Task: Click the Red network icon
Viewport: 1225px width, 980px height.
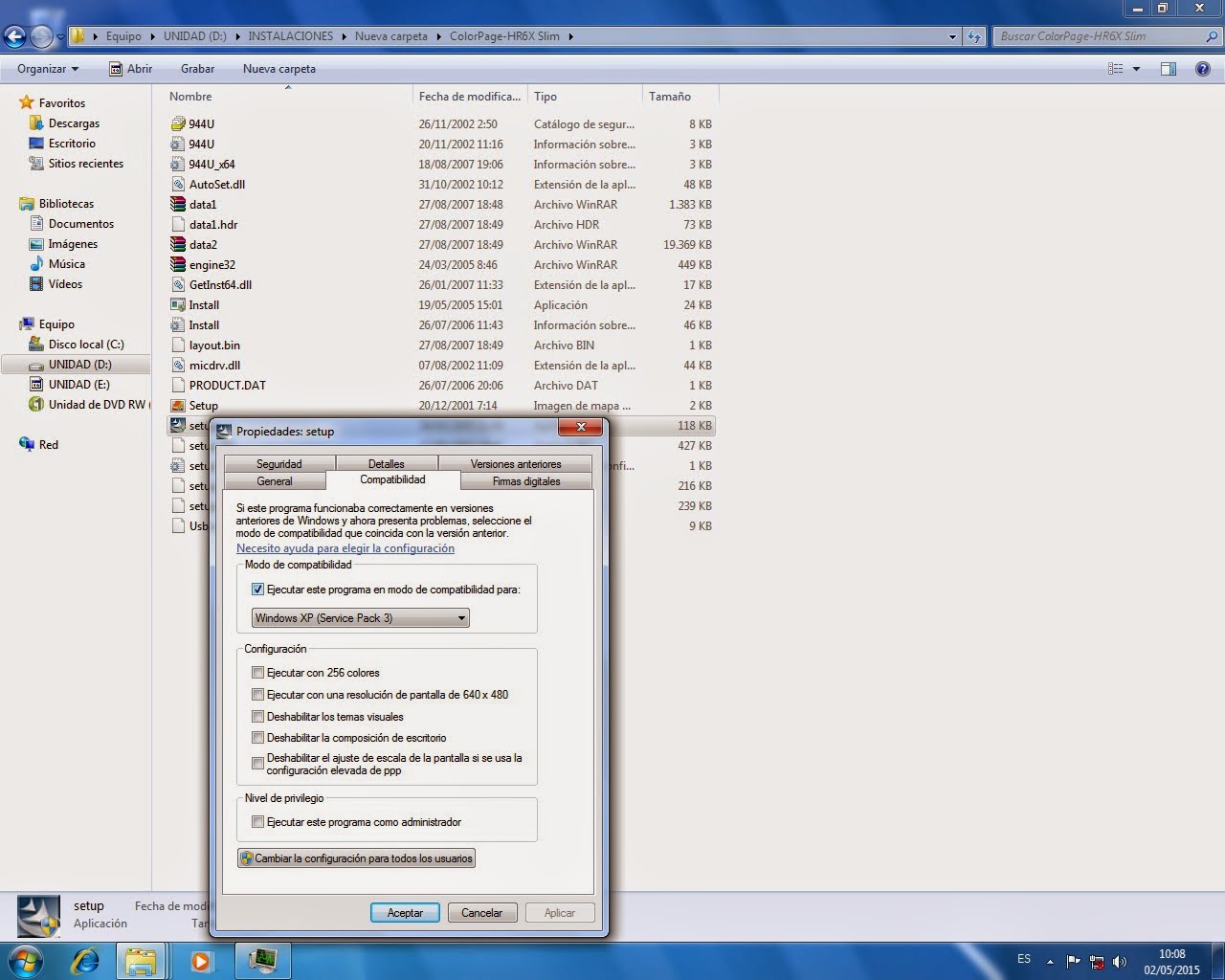Action: coord(27,444)
